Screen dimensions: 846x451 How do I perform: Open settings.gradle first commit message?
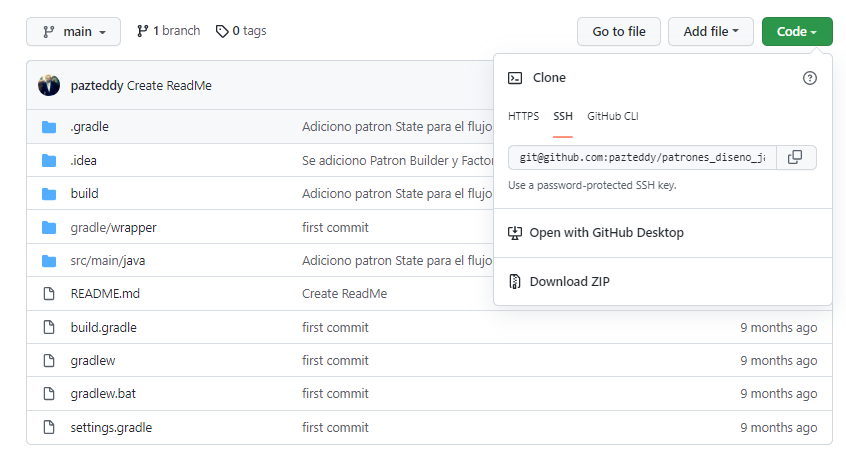click(x=335, y=427)
